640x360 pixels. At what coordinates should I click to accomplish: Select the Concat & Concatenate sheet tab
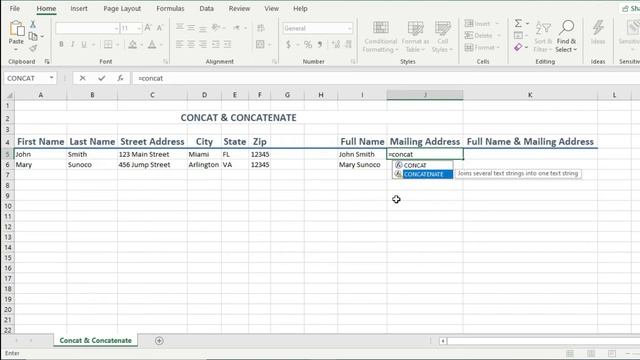(96, 340)
